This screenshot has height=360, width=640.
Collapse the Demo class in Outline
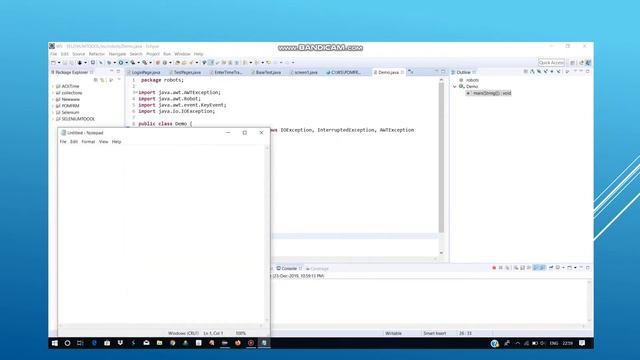(455, 87)
